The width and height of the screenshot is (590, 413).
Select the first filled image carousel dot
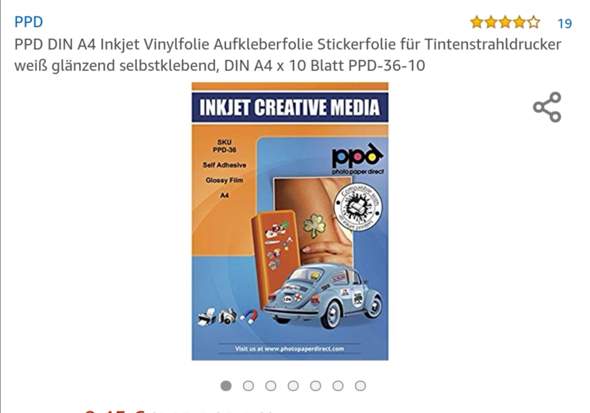coord(226,386)
